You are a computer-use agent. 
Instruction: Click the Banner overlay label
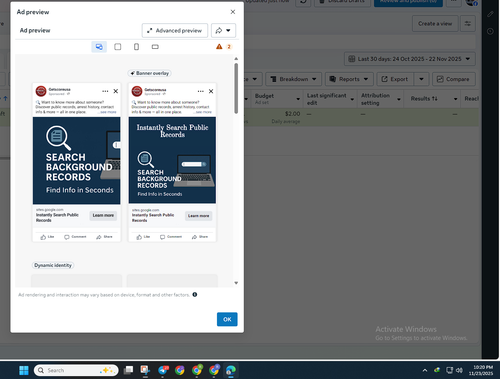point(150,73)
